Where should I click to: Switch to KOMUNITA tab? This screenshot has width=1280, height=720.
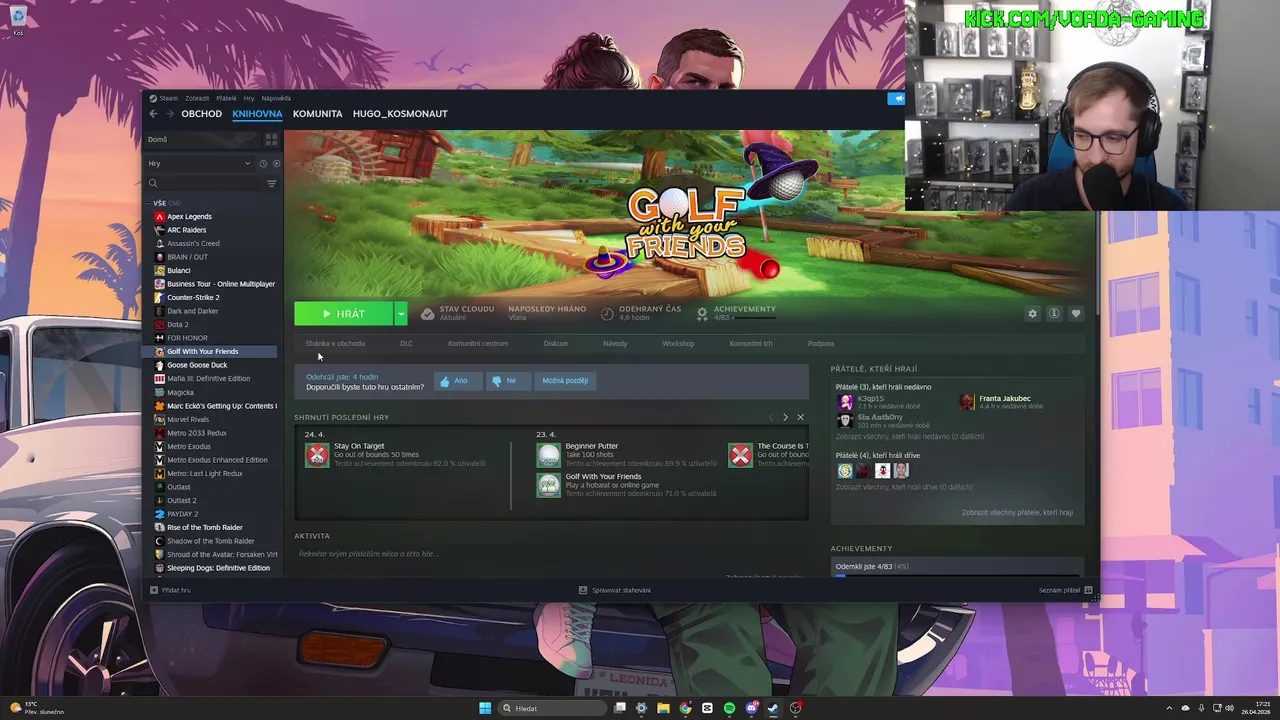318,114
